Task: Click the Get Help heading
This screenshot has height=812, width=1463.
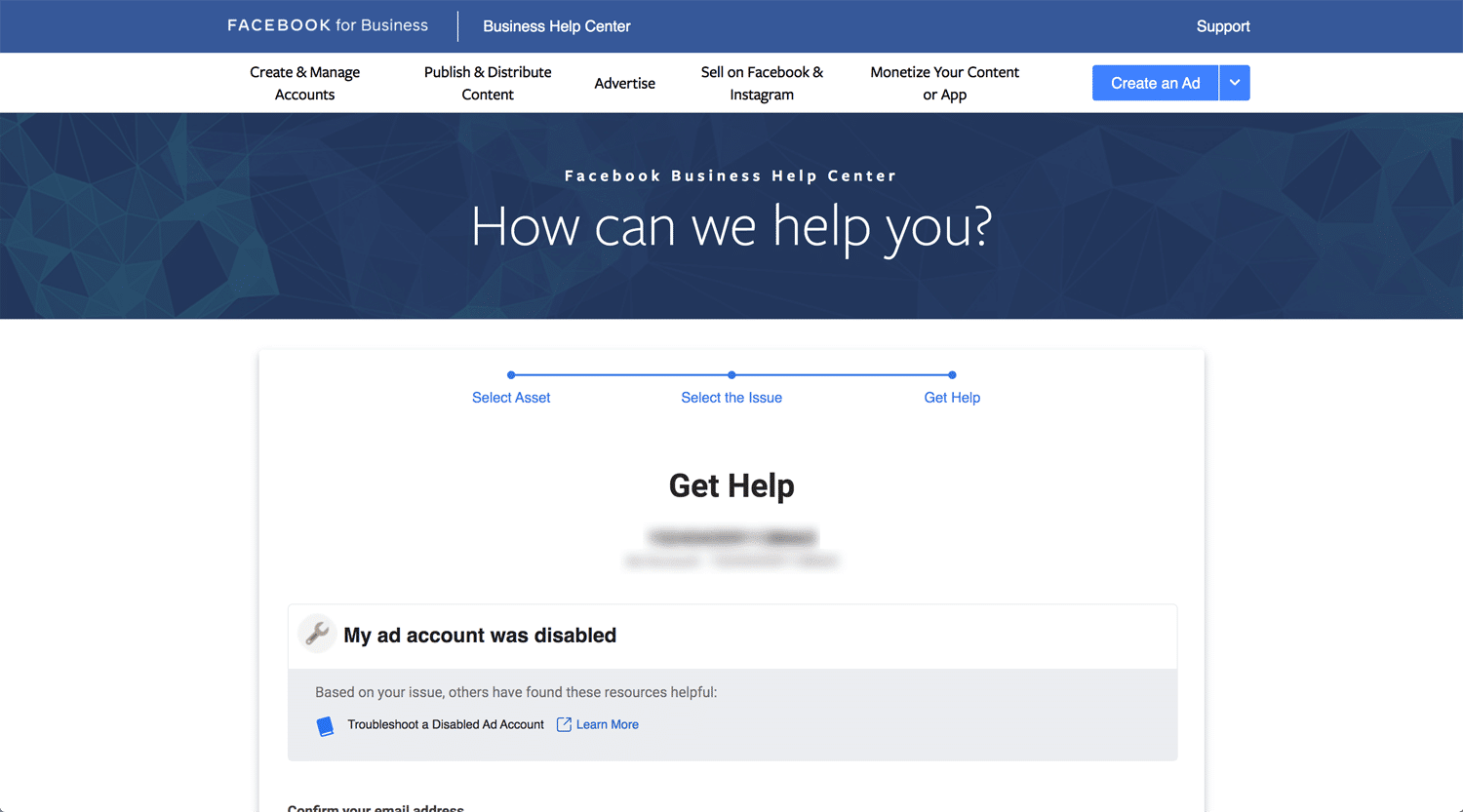Action: click(x=731, y=485)
